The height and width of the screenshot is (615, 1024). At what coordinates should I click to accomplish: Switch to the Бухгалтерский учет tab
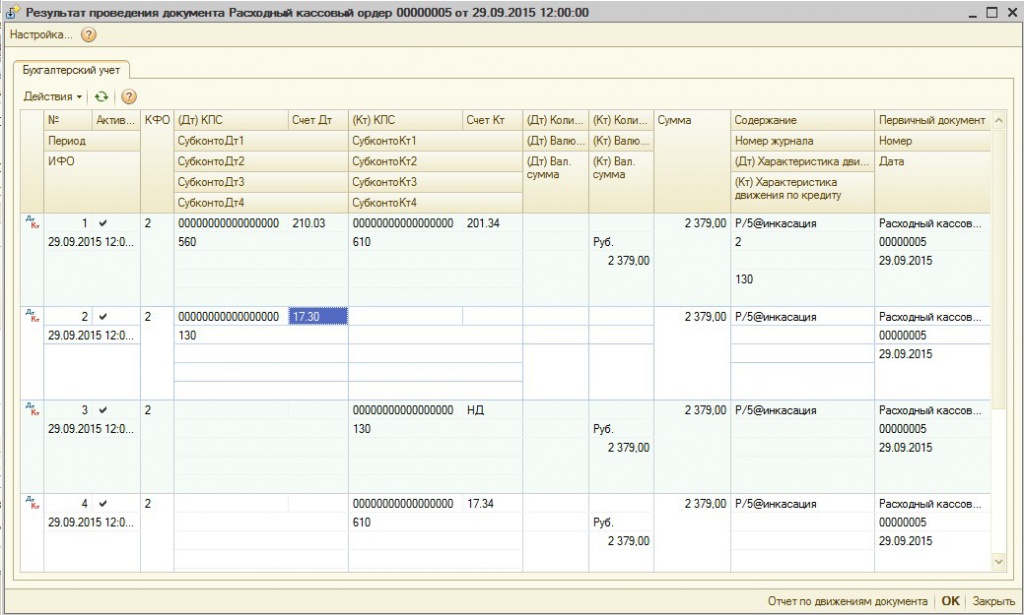point(71,70)
